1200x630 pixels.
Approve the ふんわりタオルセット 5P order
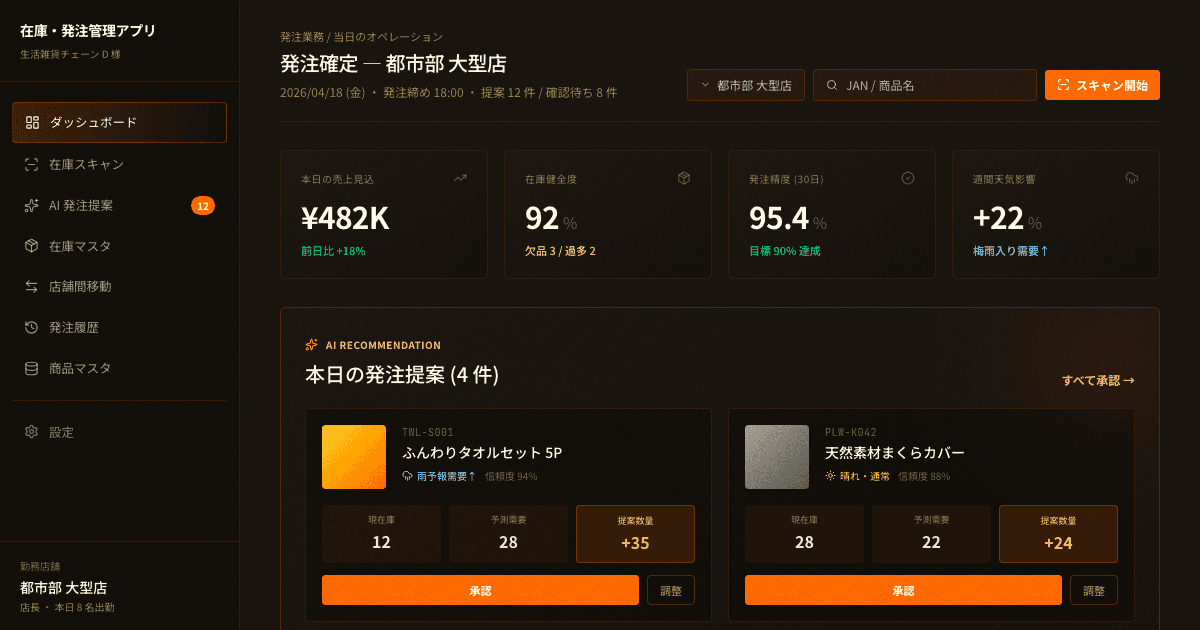click(x=480, y=590)
